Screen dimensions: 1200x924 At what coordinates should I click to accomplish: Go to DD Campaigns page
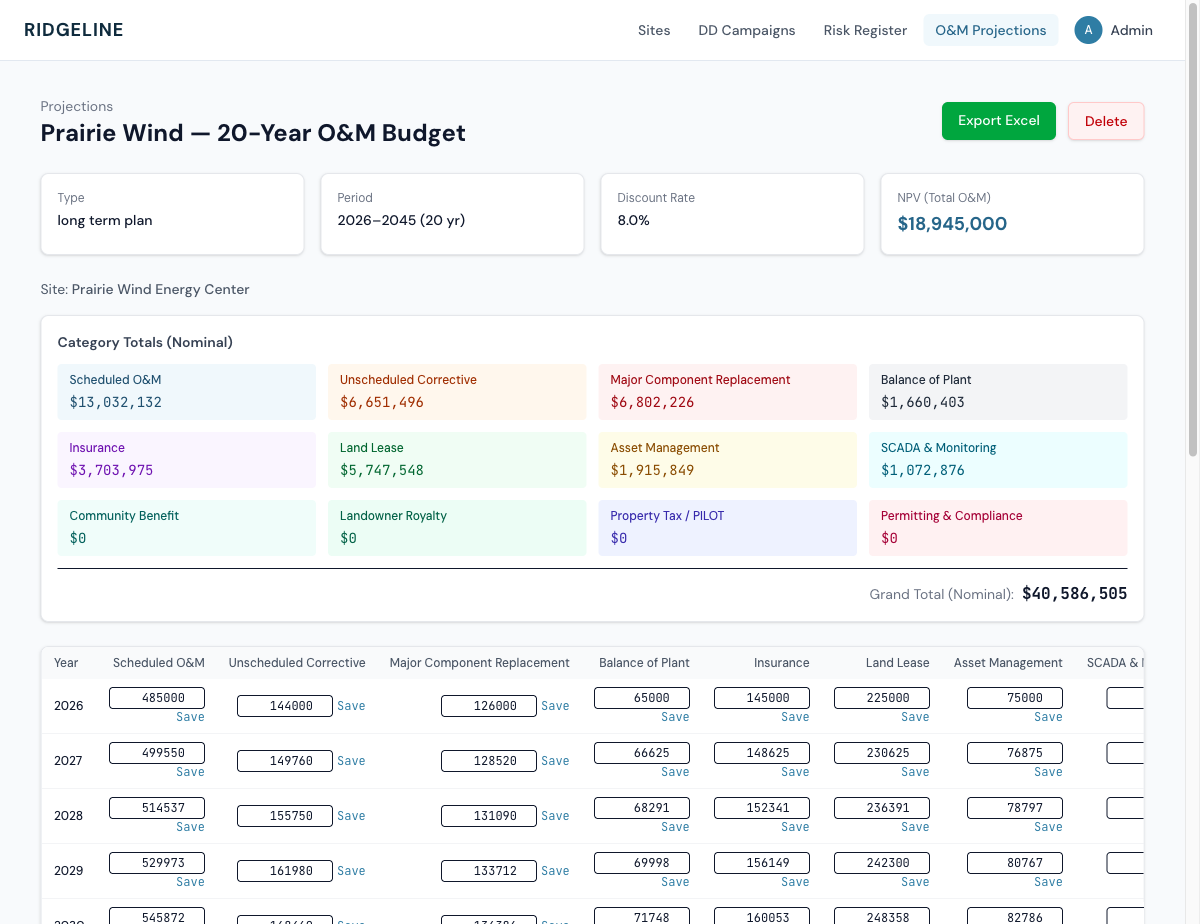(x=747, y=30)
